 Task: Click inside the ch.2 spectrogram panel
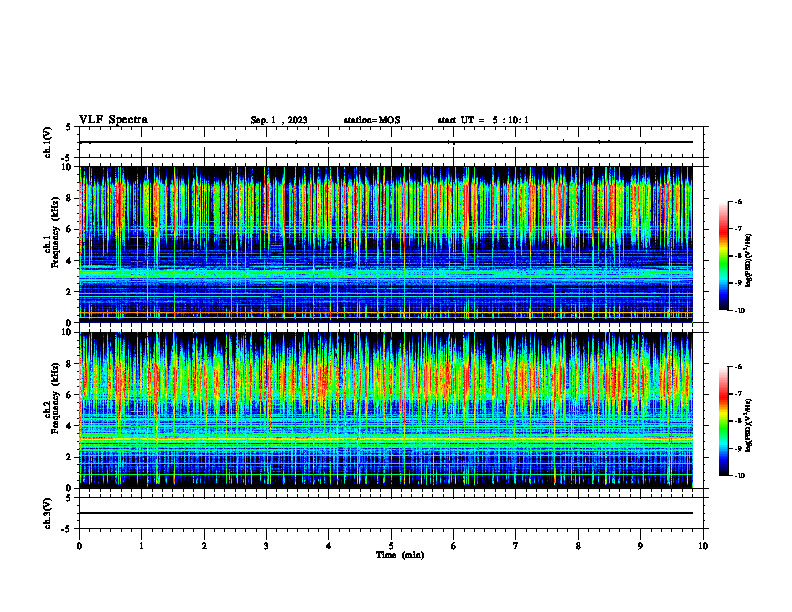(x=386, y=410)
